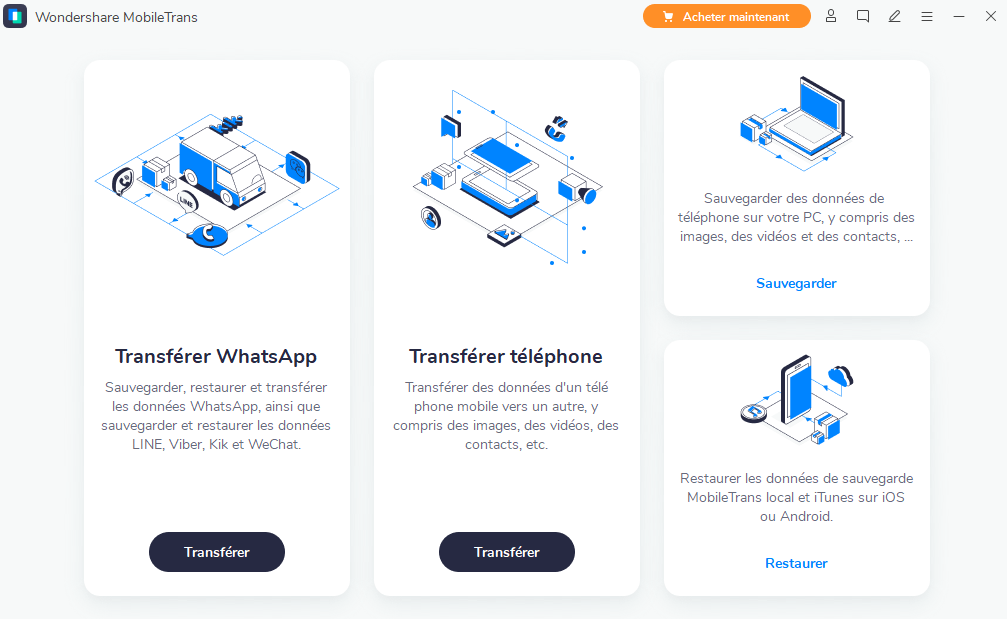Viewport: 1007px width, 619px height.
Task: Click the Restaurer link
Action: [796, 563]
